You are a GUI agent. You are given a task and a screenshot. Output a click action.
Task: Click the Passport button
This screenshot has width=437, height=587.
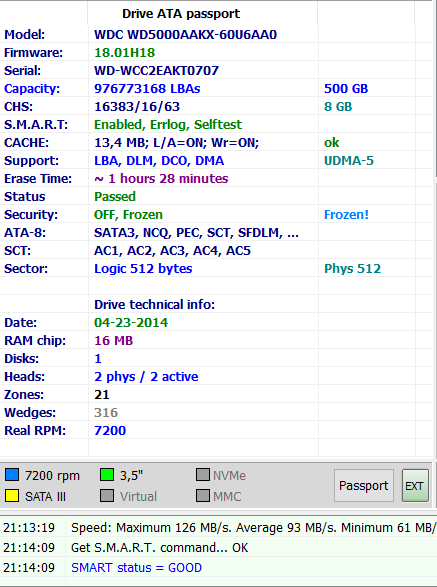click(364, 486)
